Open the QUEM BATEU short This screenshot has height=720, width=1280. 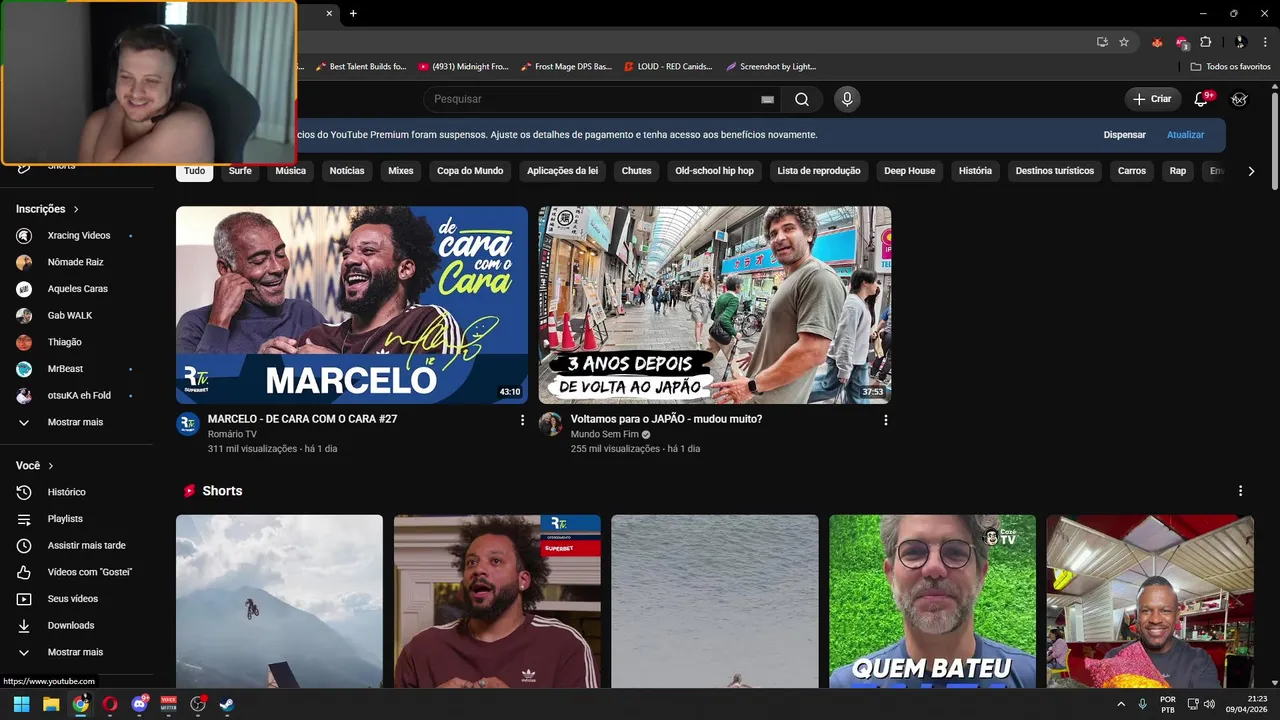[x=932, y=601]
